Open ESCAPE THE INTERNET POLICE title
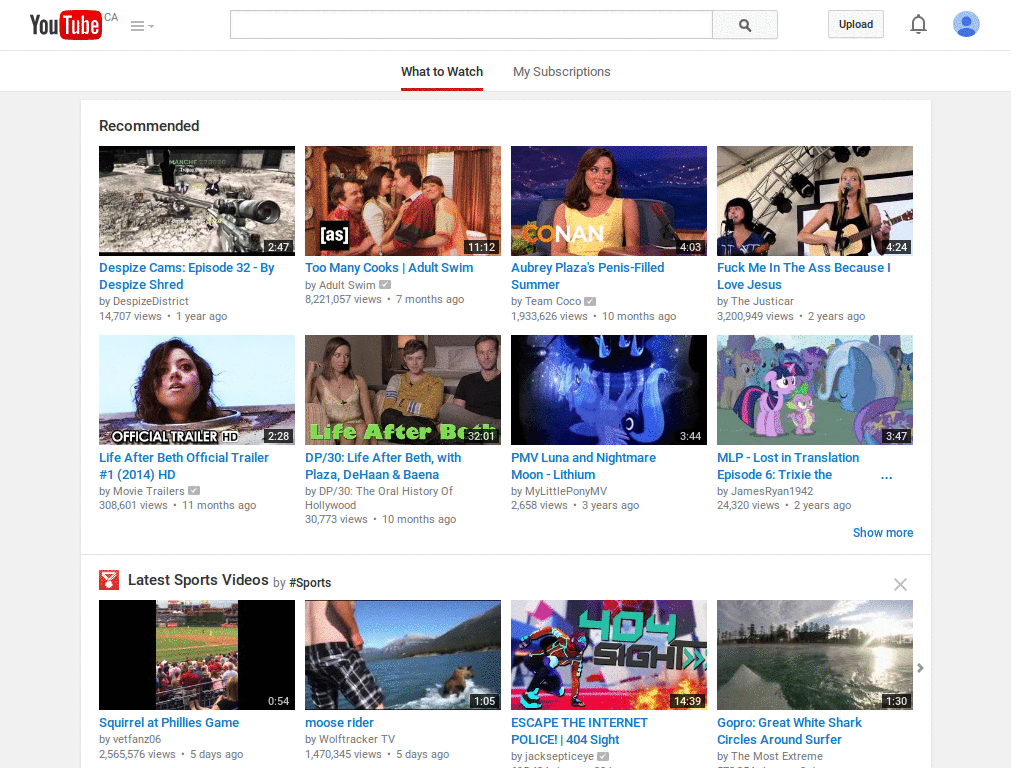This screenshot has height=768, width=1024. point(579,731)
